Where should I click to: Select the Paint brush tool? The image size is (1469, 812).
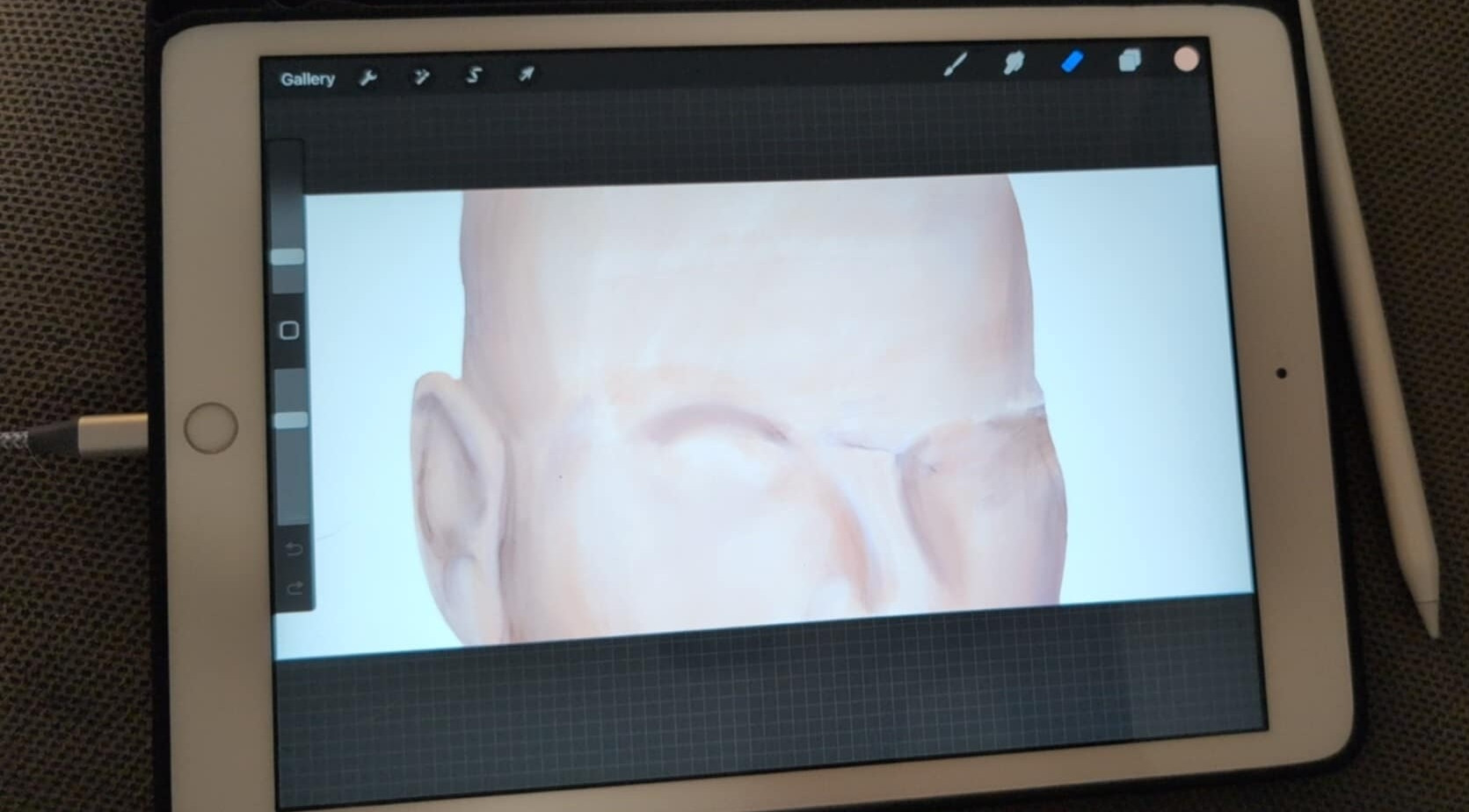click(956, 64)
